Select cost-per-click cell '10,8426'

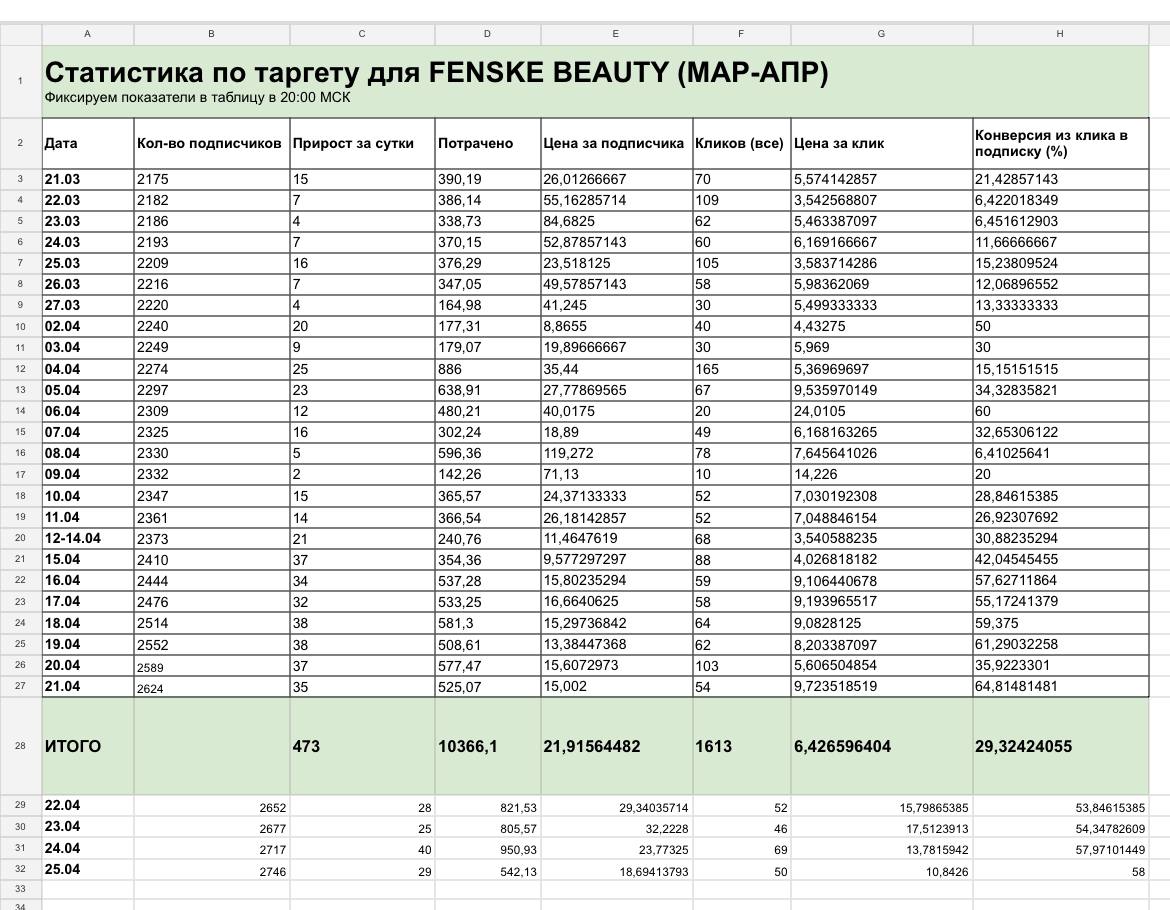[x=882, y=870]
